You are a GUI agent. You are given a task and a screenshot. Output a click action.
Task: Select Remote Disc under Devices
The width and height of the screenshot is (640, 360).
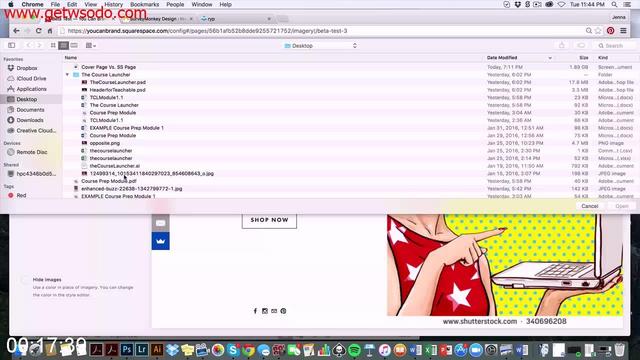coord(32,152)
